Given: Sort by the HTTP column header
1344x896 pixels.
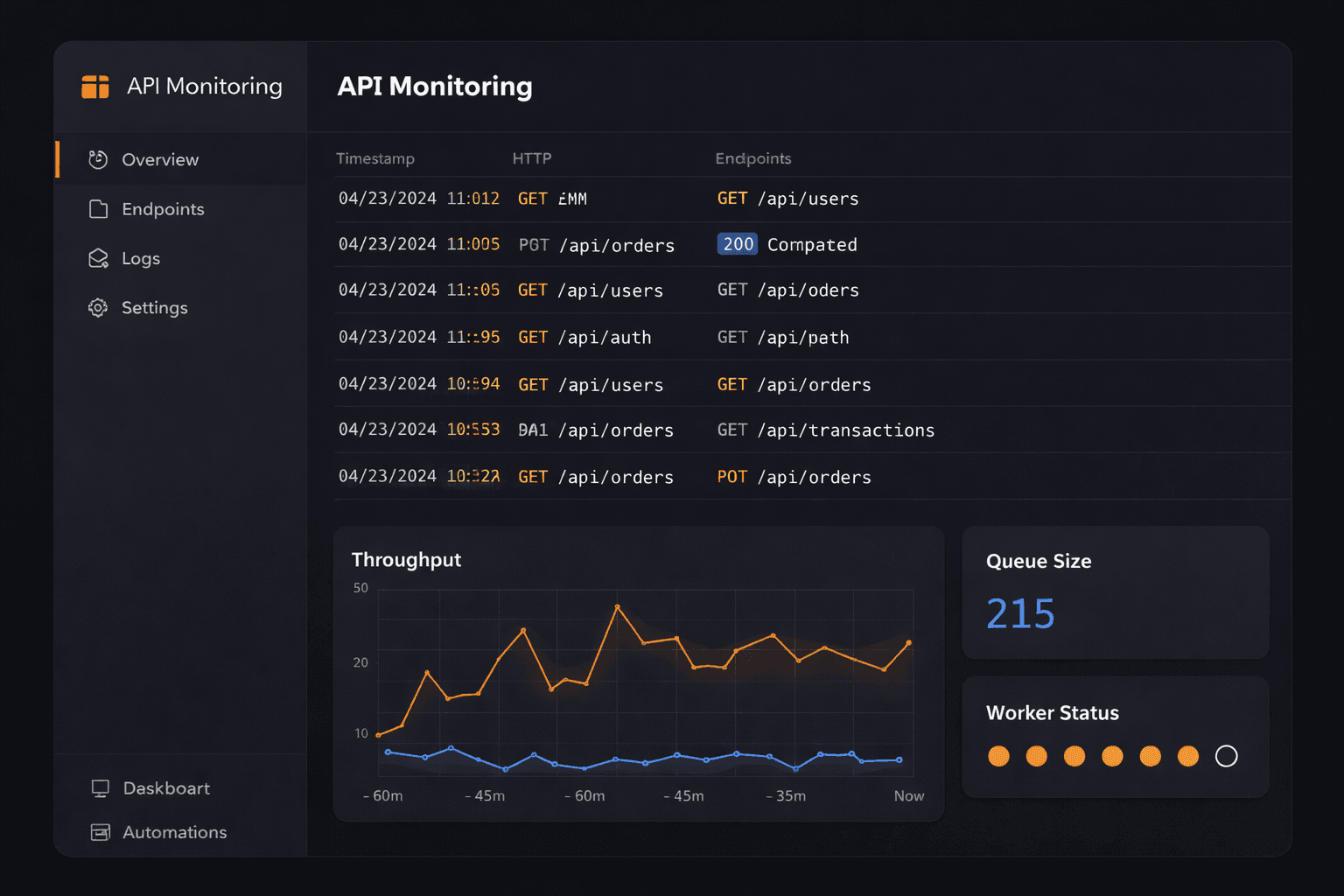Looking at the screenshot, I should pos(531,158).
